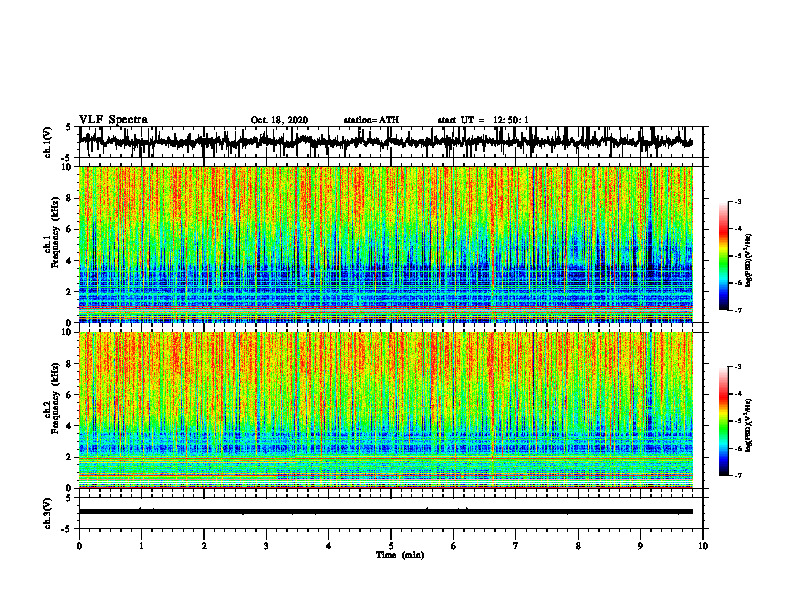Click the "-7" label on ch.2 color bar
The image size is (792, 612).
tap(737, 476)
